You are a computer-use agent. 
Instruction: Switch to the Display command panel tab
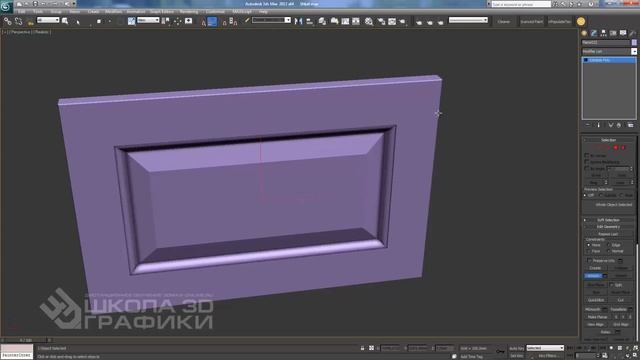(x=623, y=33)
